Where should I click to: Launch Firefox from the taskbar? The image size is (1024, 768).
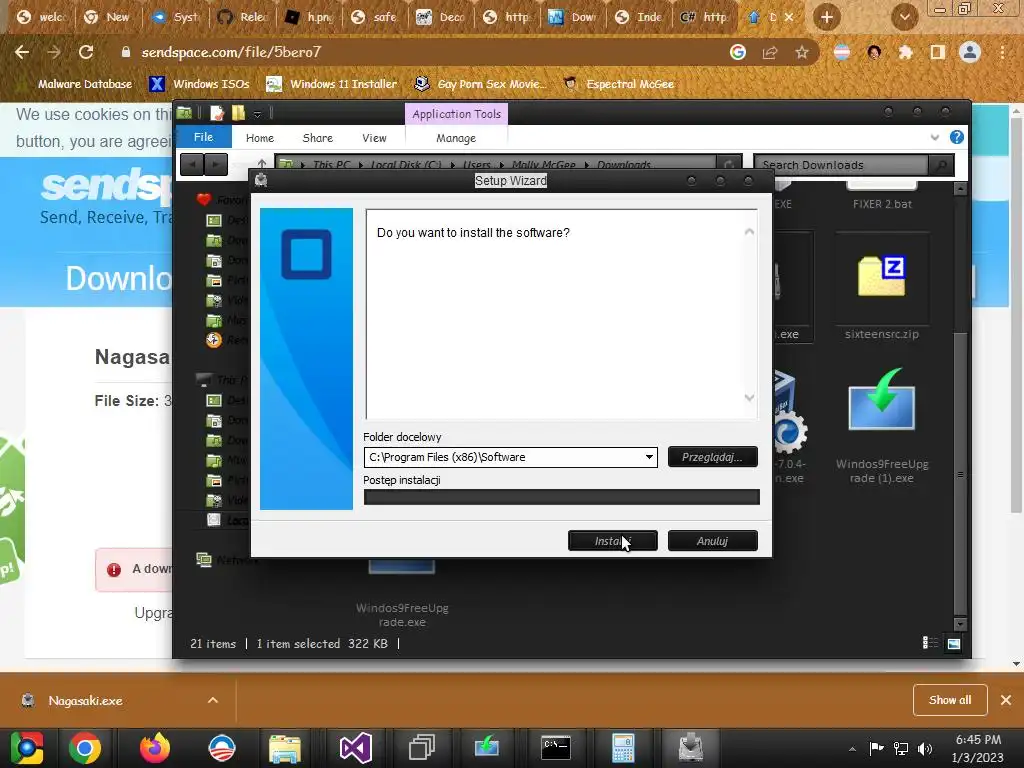(x=155, y=748)
